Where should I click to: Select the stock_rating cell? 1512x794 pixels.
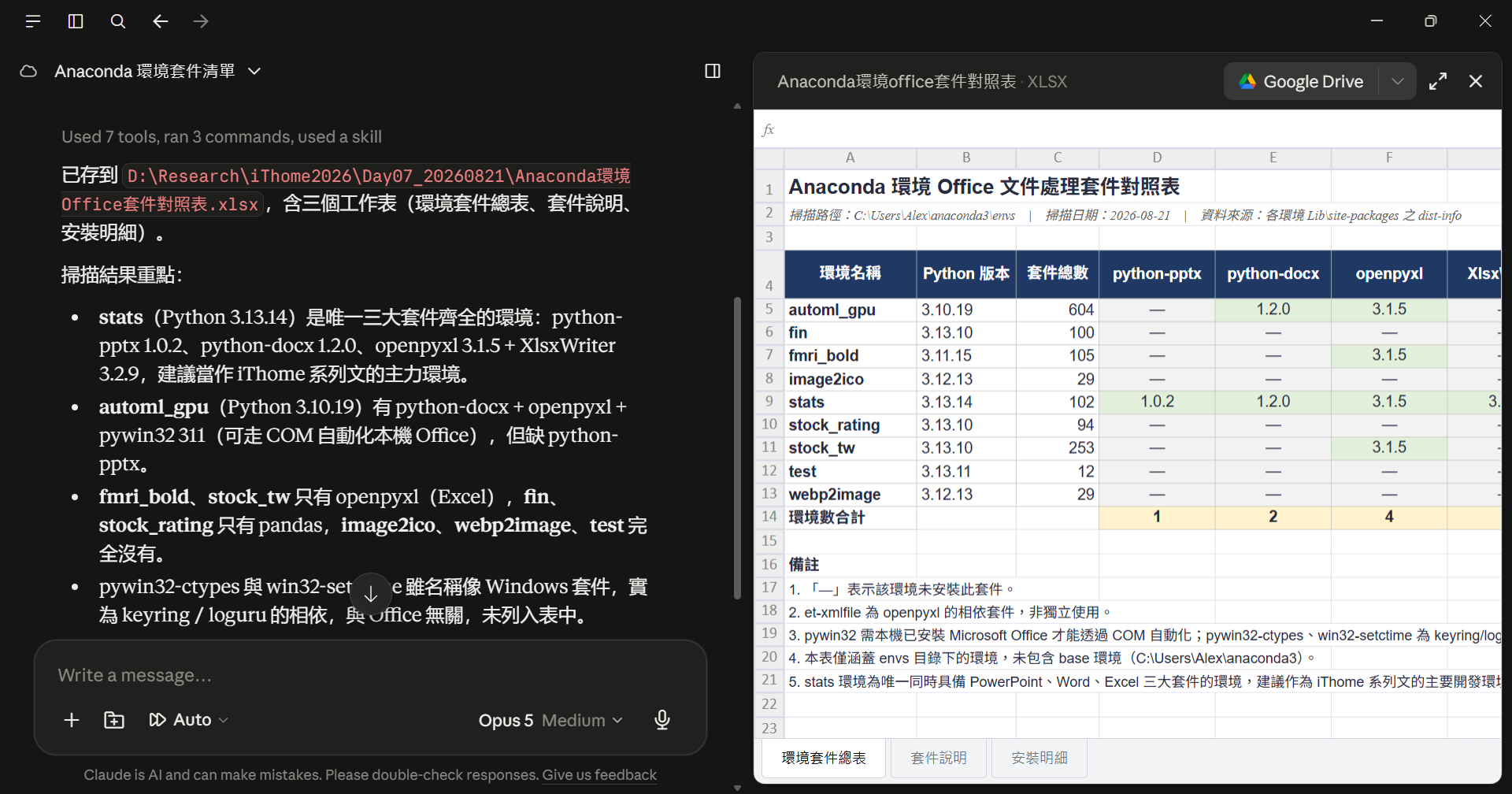(x=850, y=425)
